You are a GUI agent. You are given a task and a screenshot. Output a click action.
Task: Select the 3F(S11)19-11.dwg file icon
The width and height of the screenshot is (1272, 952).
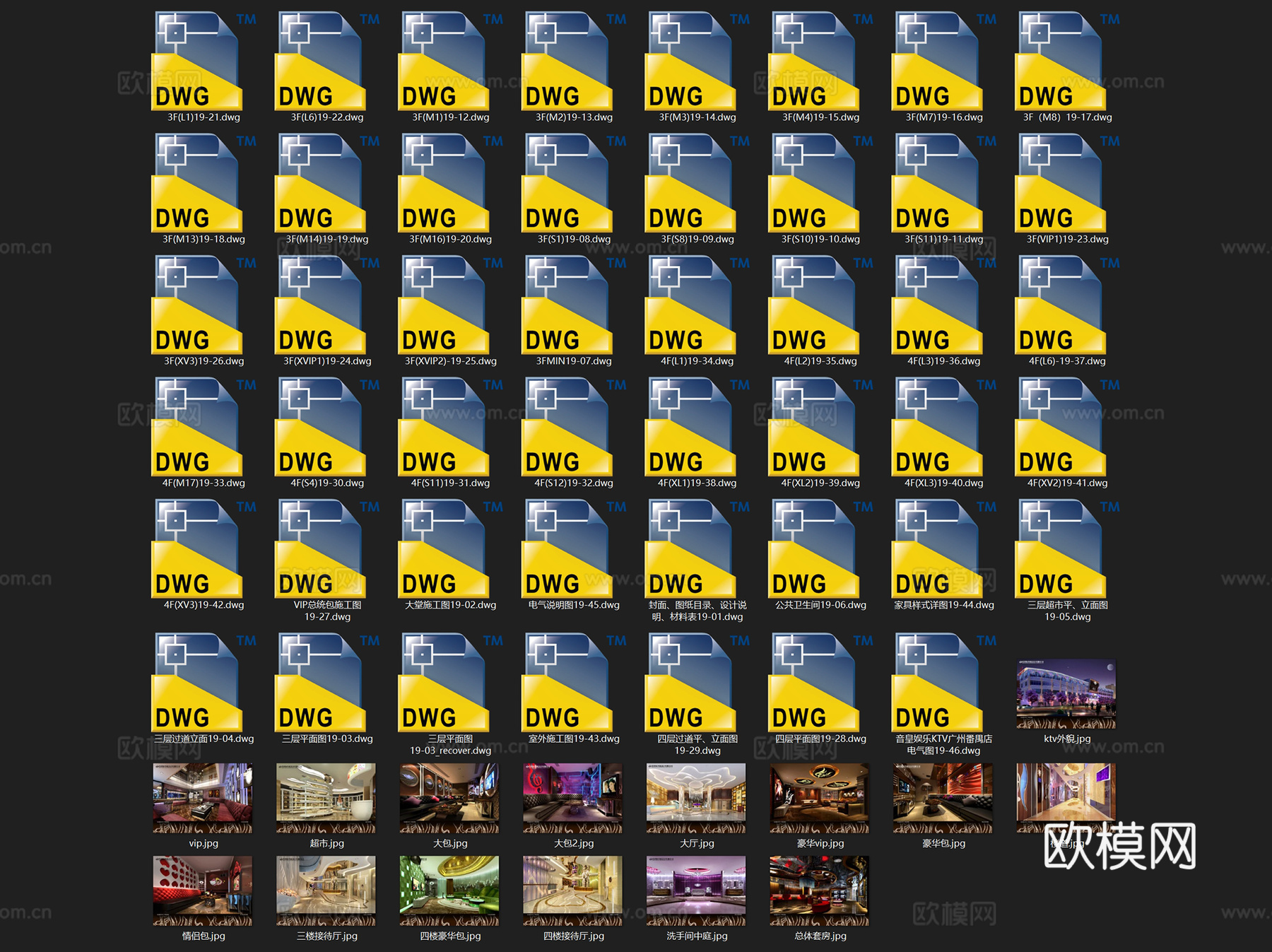(x=937, y=183)
